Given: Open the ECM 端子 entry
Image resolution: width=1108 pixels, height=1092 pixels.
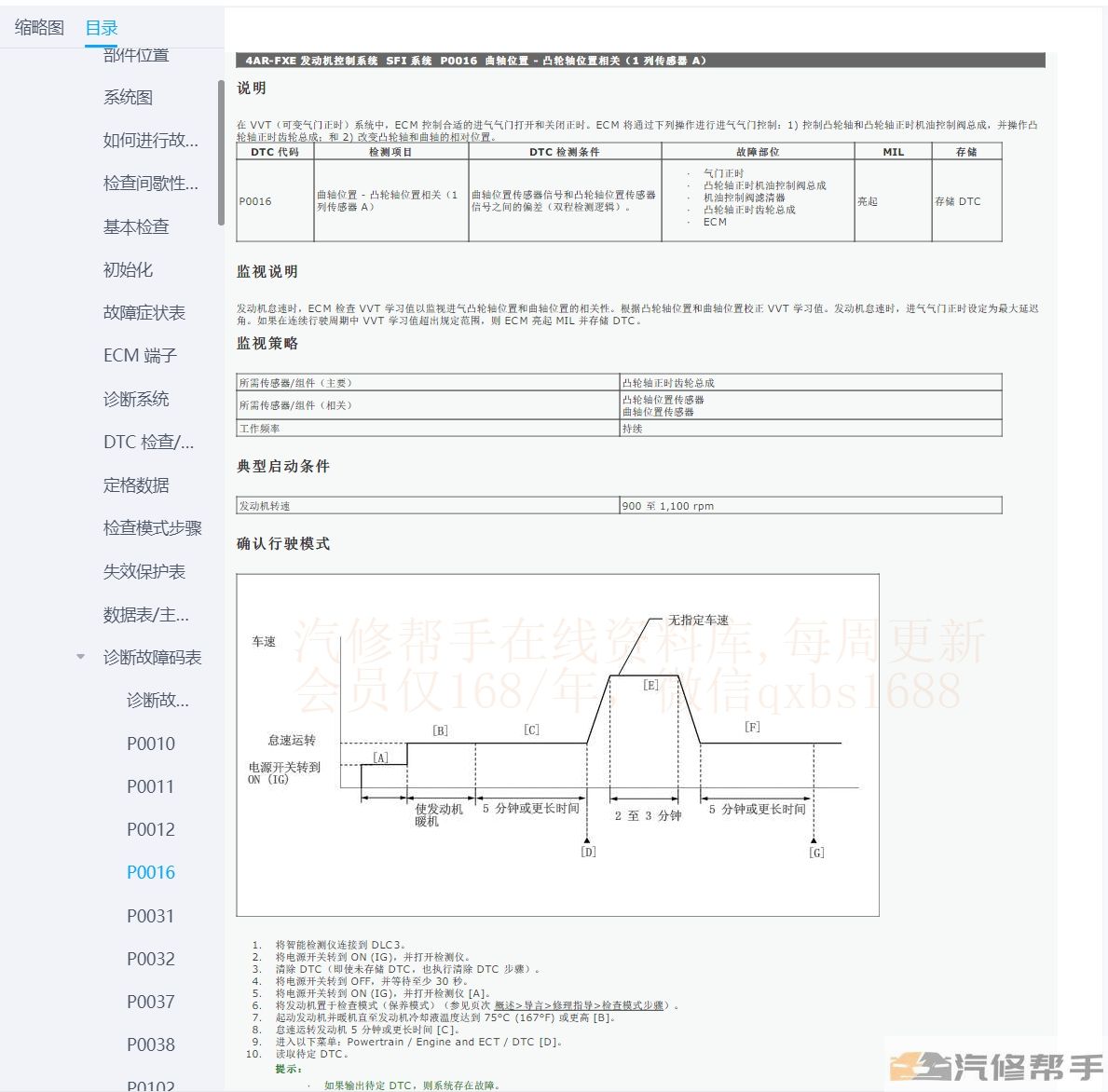Looking at the screenshot, I should pos(140,356).
